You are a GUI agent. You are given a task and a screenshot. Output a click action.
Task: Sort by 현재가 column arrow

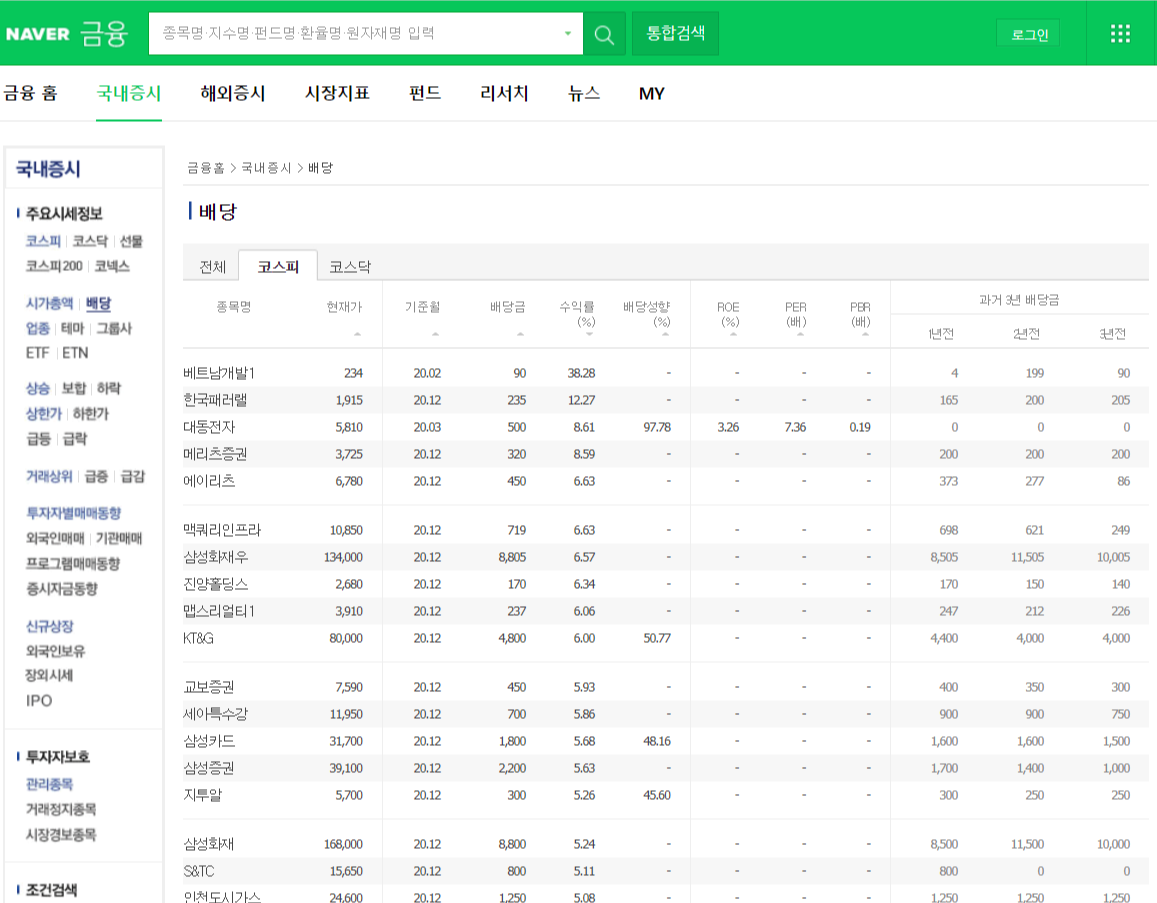pyautogui.click(x=357, y=334)
